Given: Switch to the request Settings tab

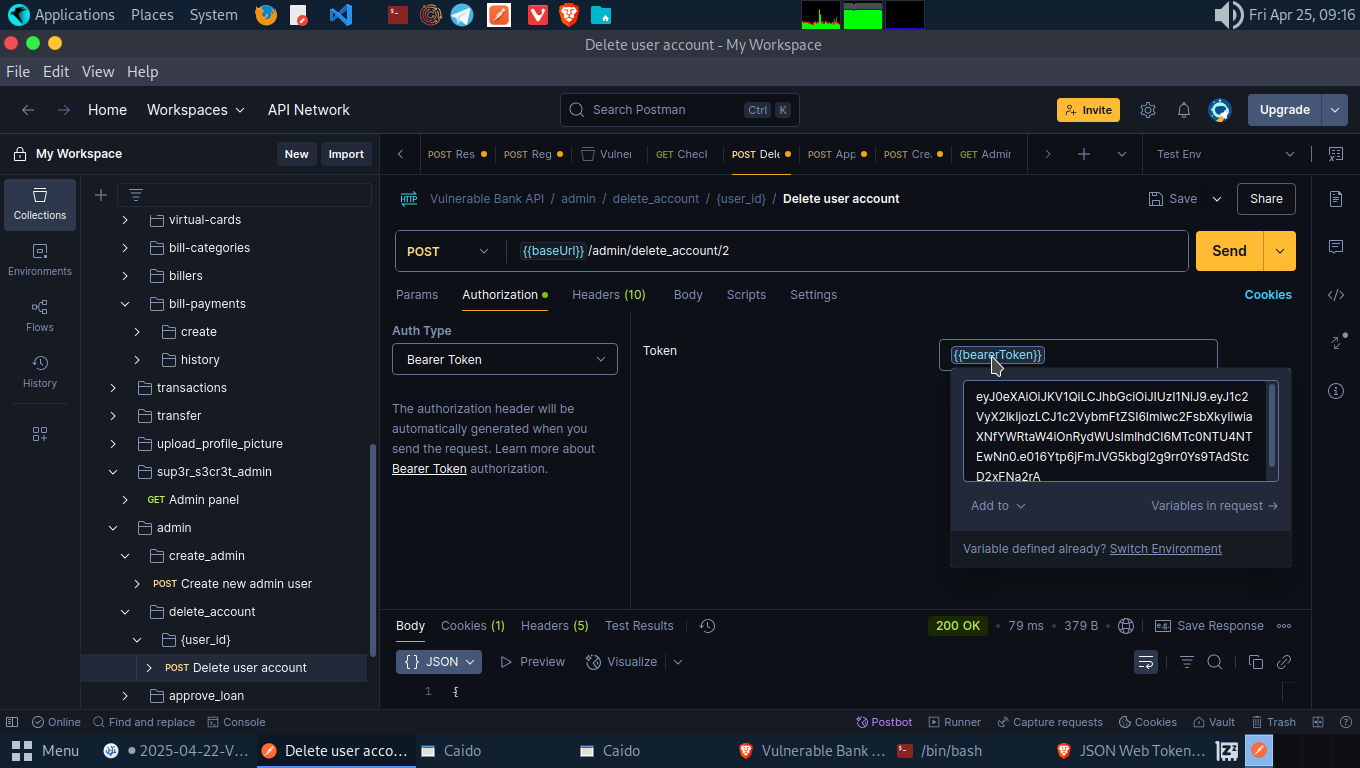Looking at the screenshot, I should 813,295.
